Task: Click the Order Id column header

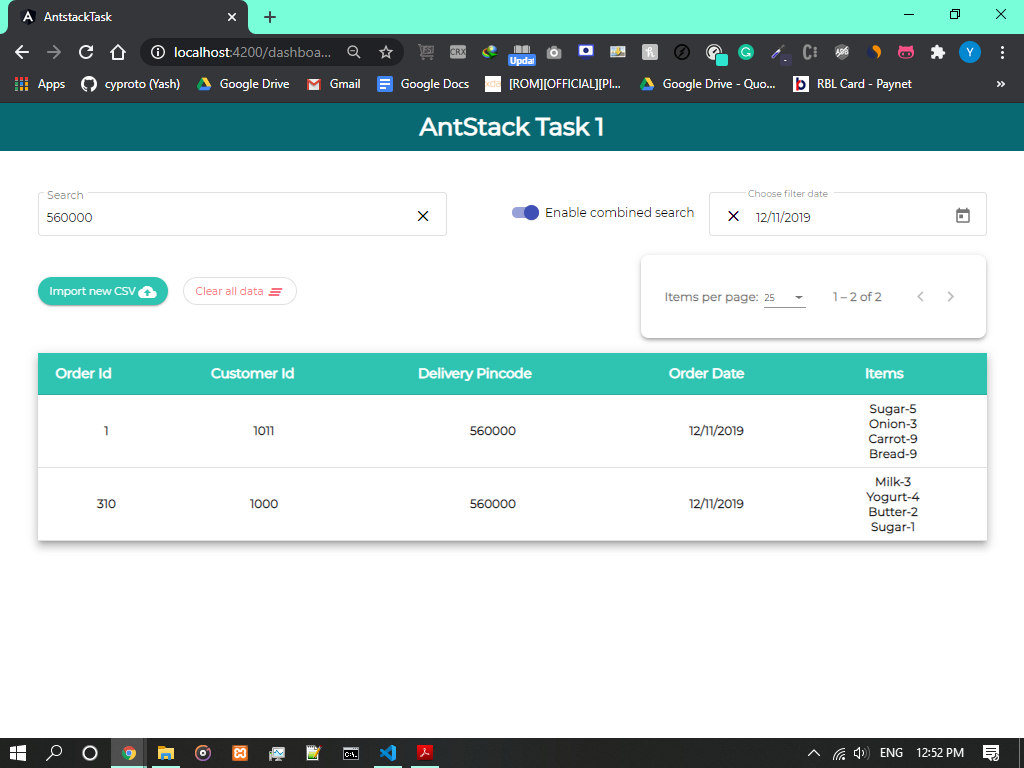Action: (84, 374)
